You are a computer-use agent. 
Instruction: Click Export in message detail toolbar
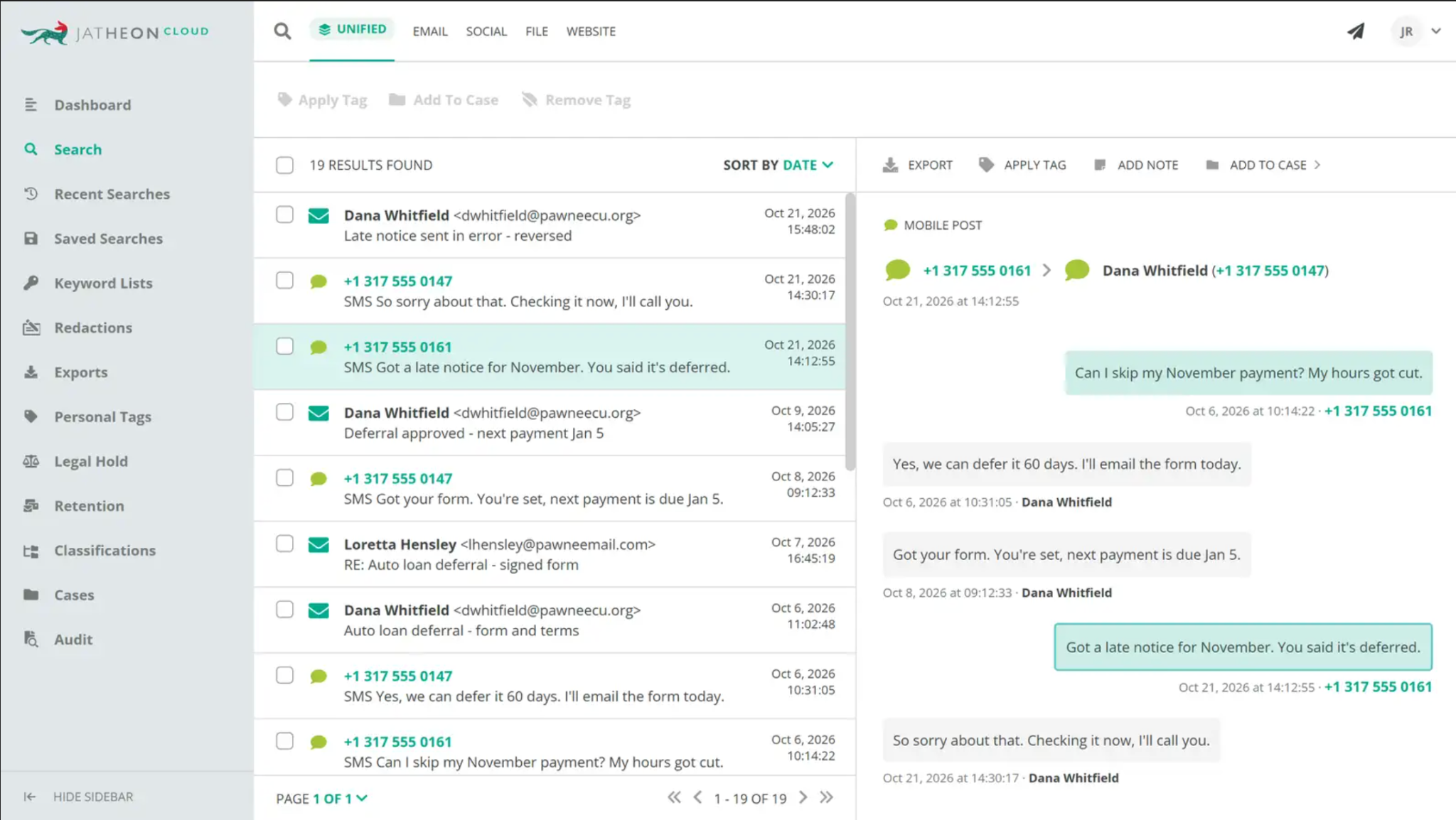[917, 165]
